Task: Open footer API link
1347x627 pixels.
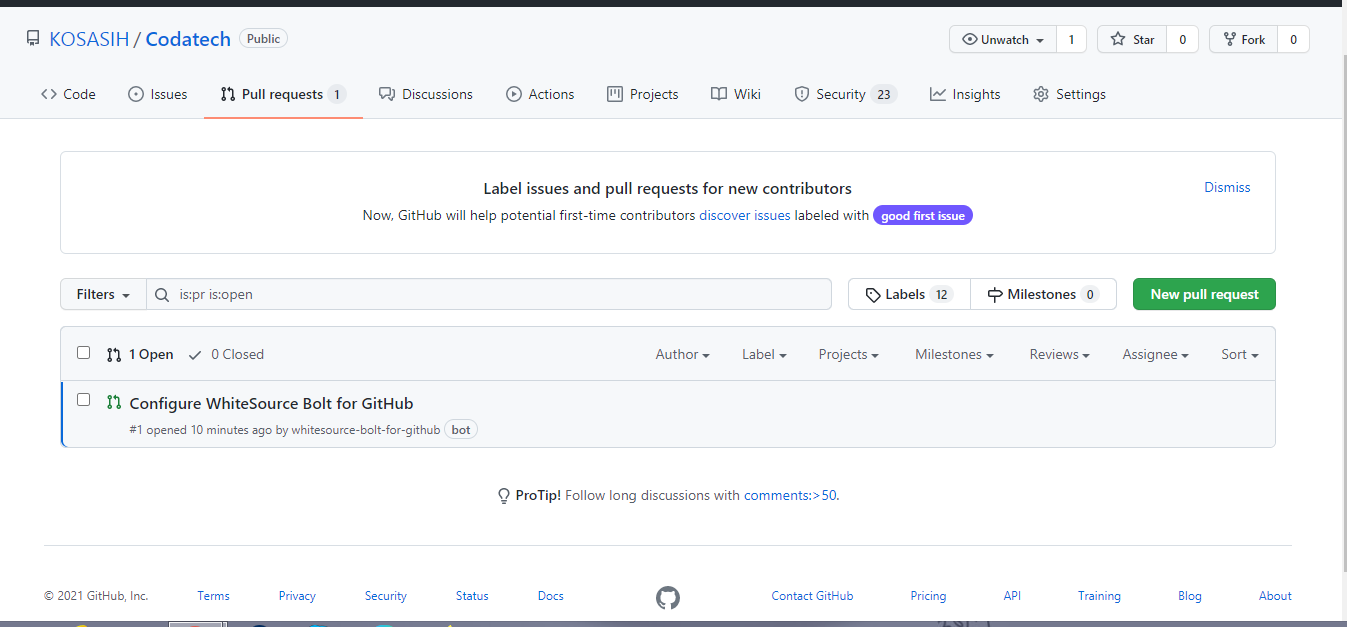Action: [x=1012, y=596]
